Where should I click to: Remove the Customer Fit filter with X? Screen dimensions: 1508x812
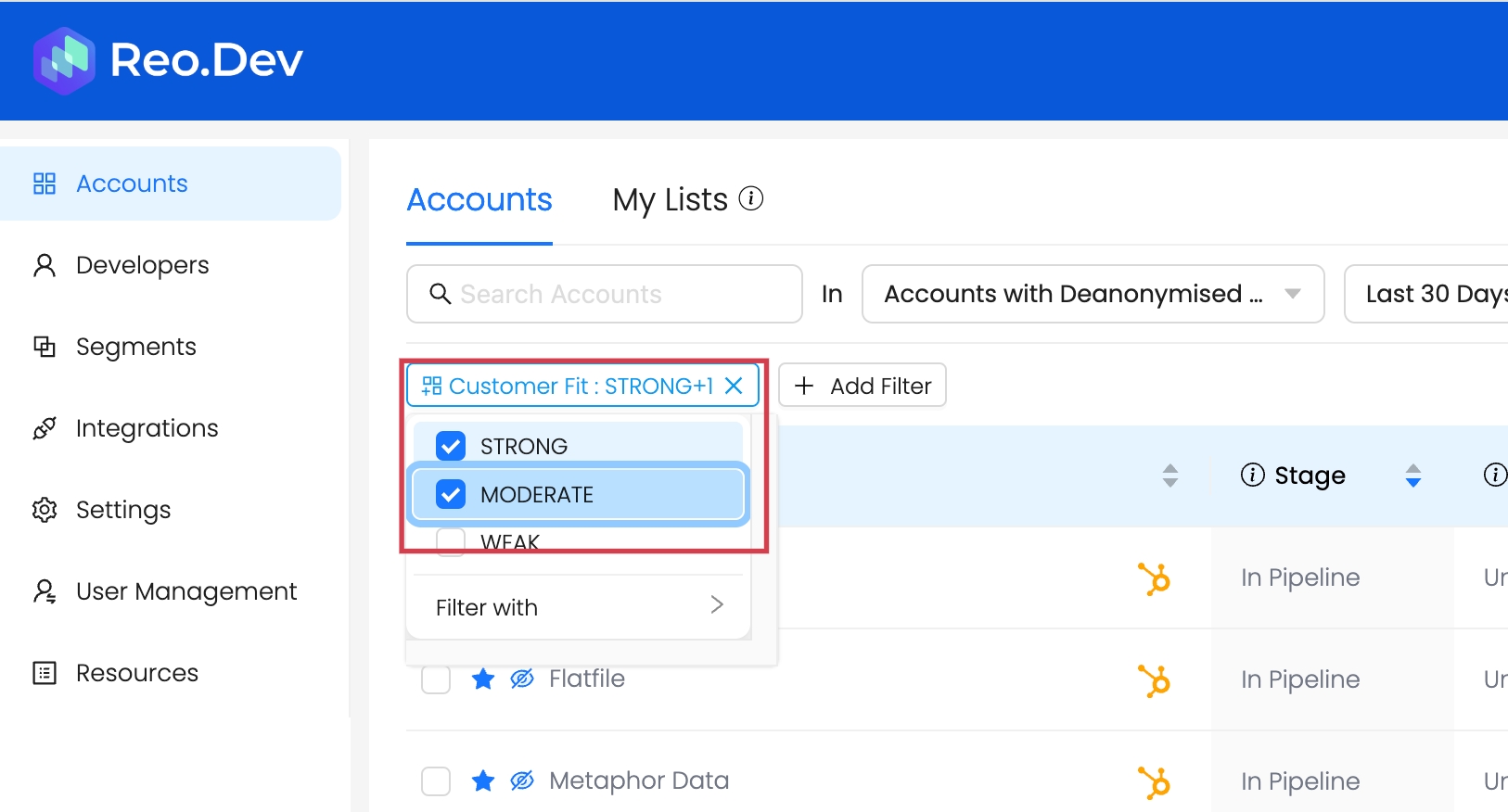coord(734,386)
